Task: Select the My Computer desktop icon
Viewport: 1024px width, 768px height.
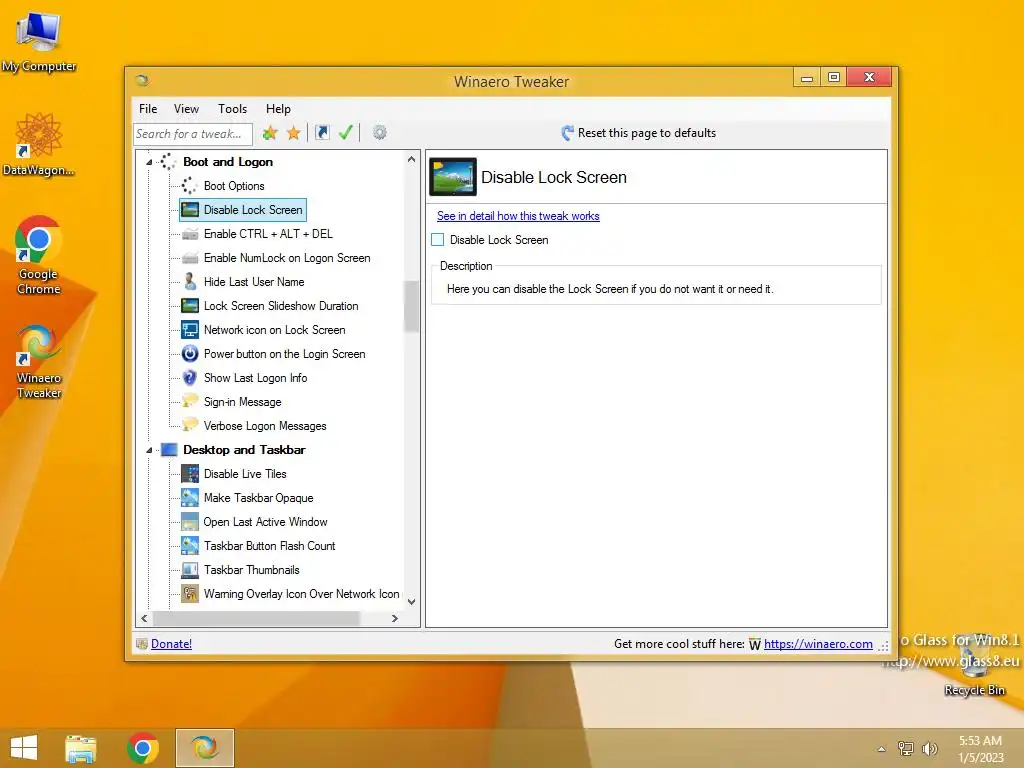Action: pos(39,41)
